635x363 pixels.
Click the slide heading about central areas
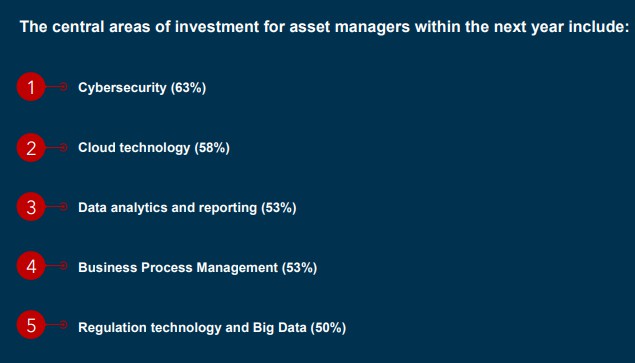(324, 27)
